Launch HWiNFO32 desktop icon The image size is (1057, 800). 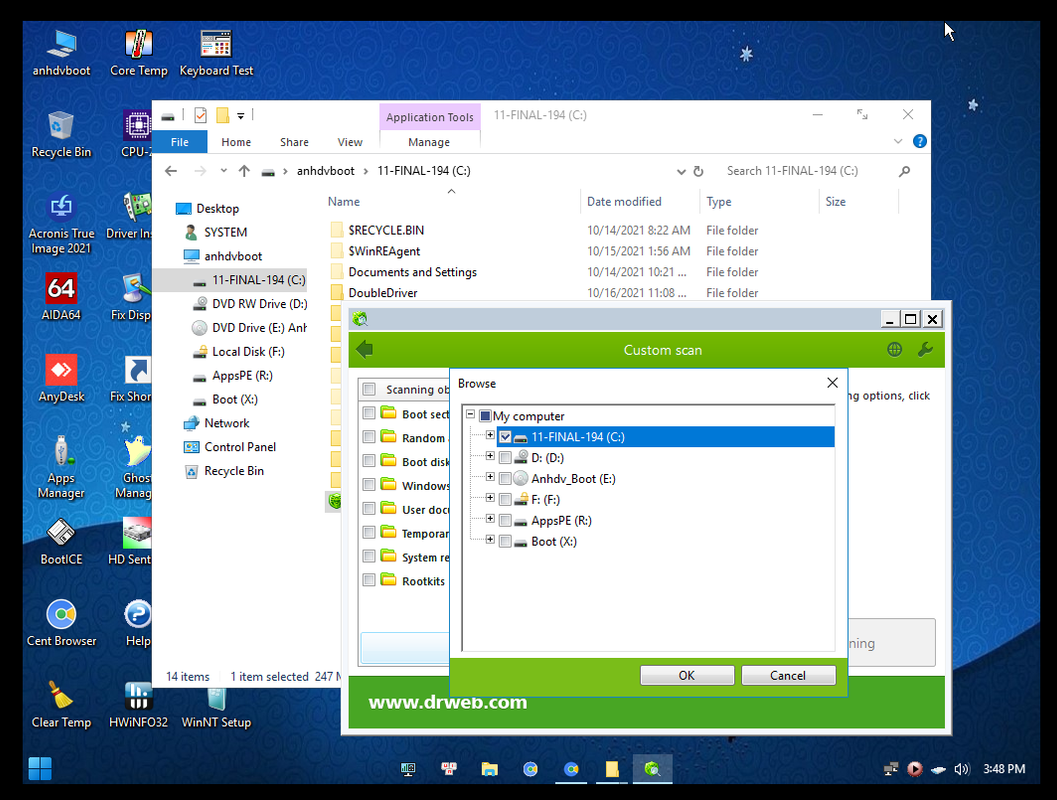pos(138,705)
